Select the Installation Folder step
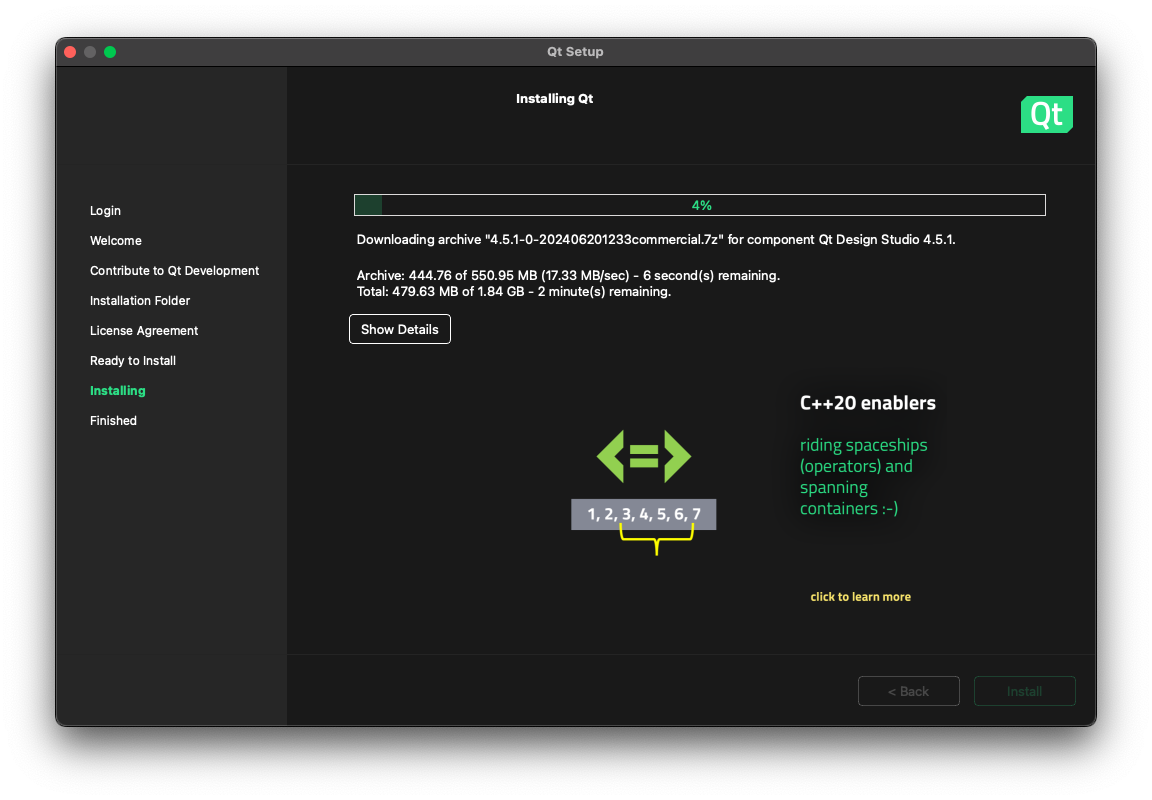This screenshot has width=1152, height=800. coord(140,301)
